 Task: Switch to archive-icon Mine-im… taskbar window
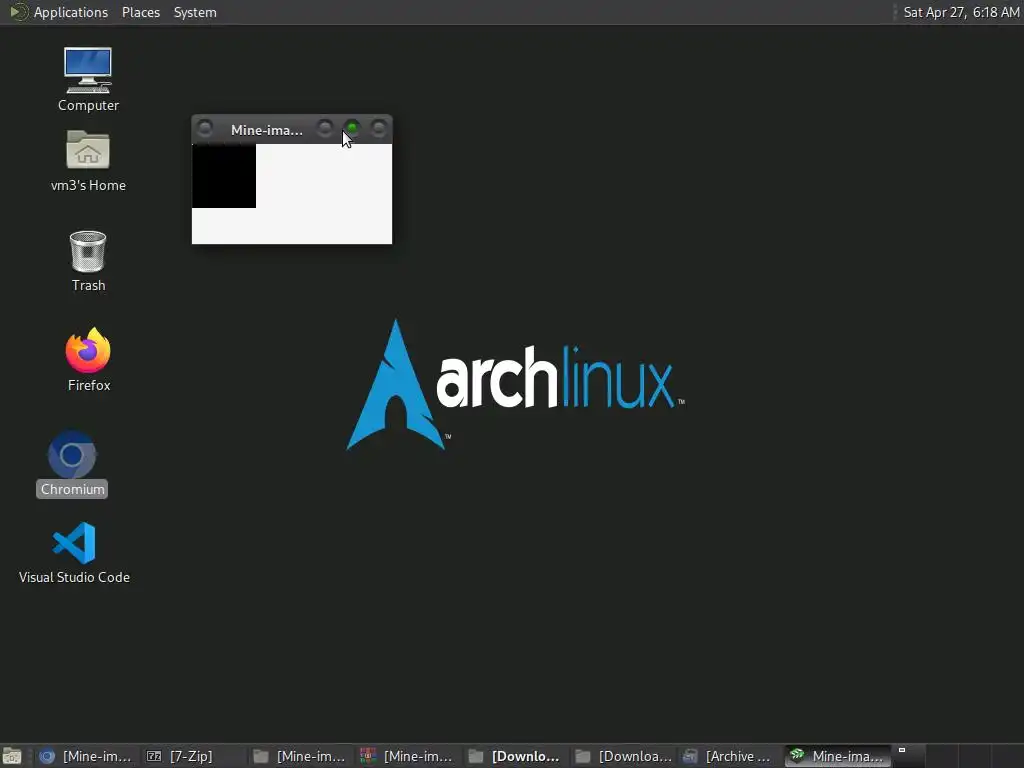(x=406, y=756)
